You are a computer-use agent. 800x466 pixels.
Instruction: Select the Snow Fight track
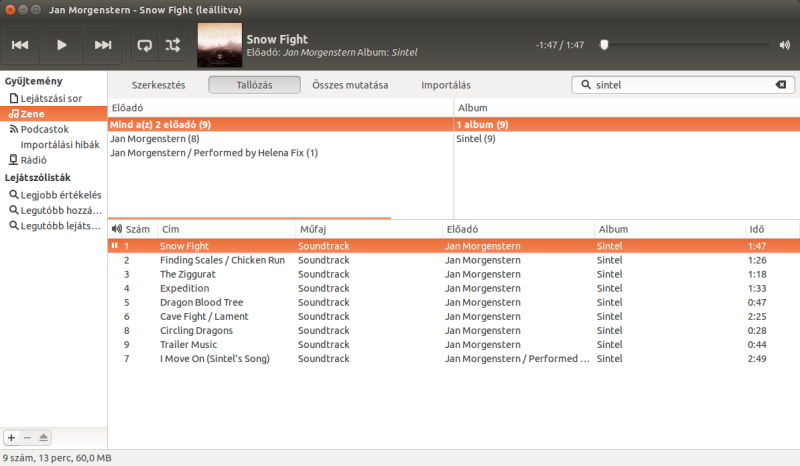pos(454,246)
